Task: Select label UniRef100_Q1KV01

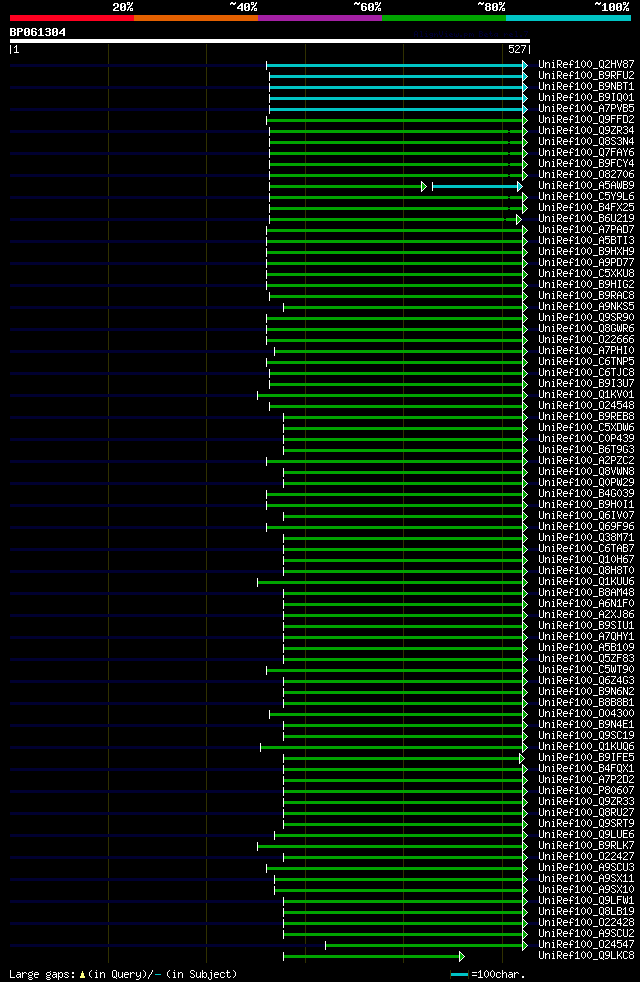Action: coord(586,394)
